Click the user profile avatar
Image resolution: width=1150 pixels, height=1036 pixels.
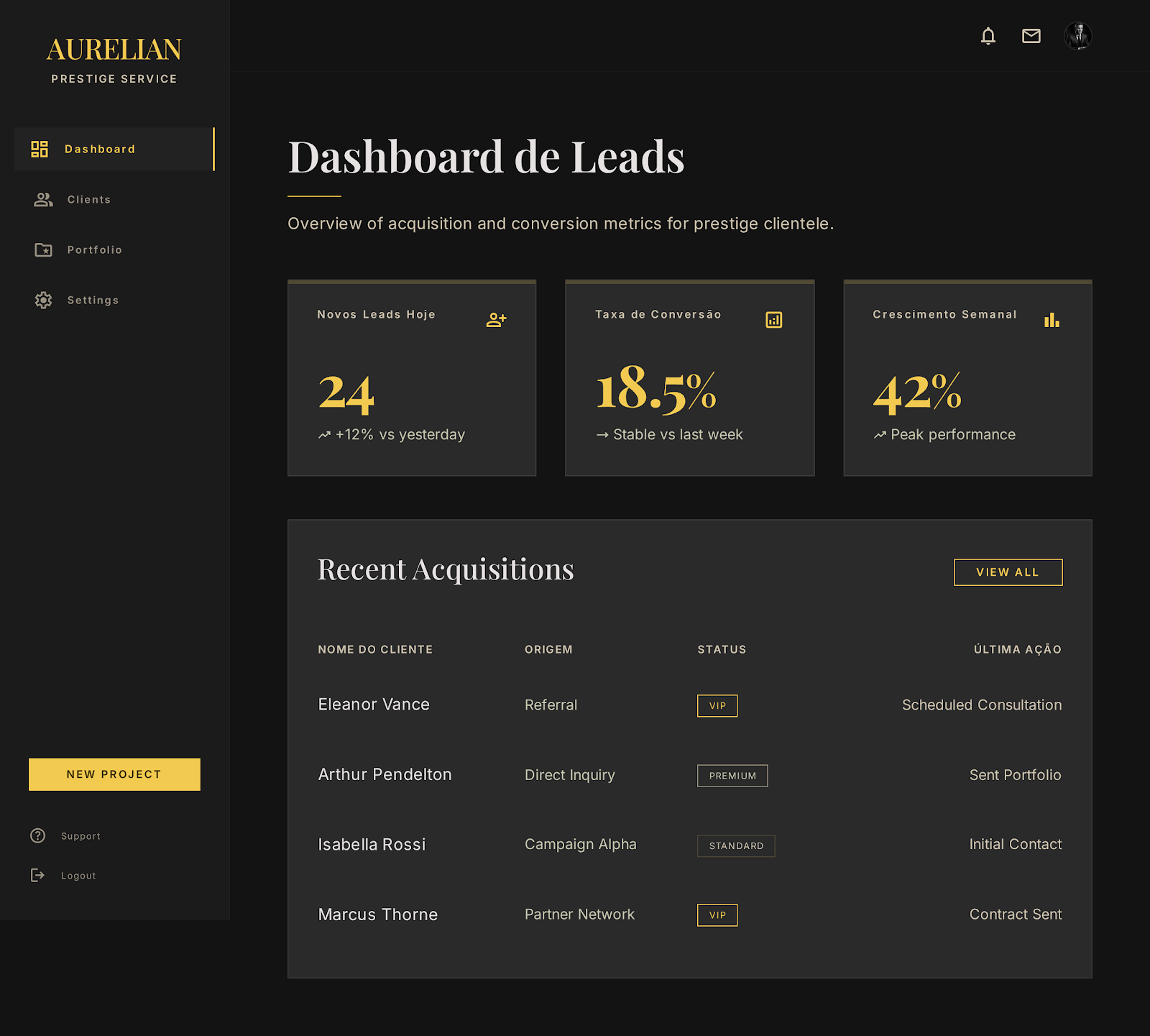1078,36
